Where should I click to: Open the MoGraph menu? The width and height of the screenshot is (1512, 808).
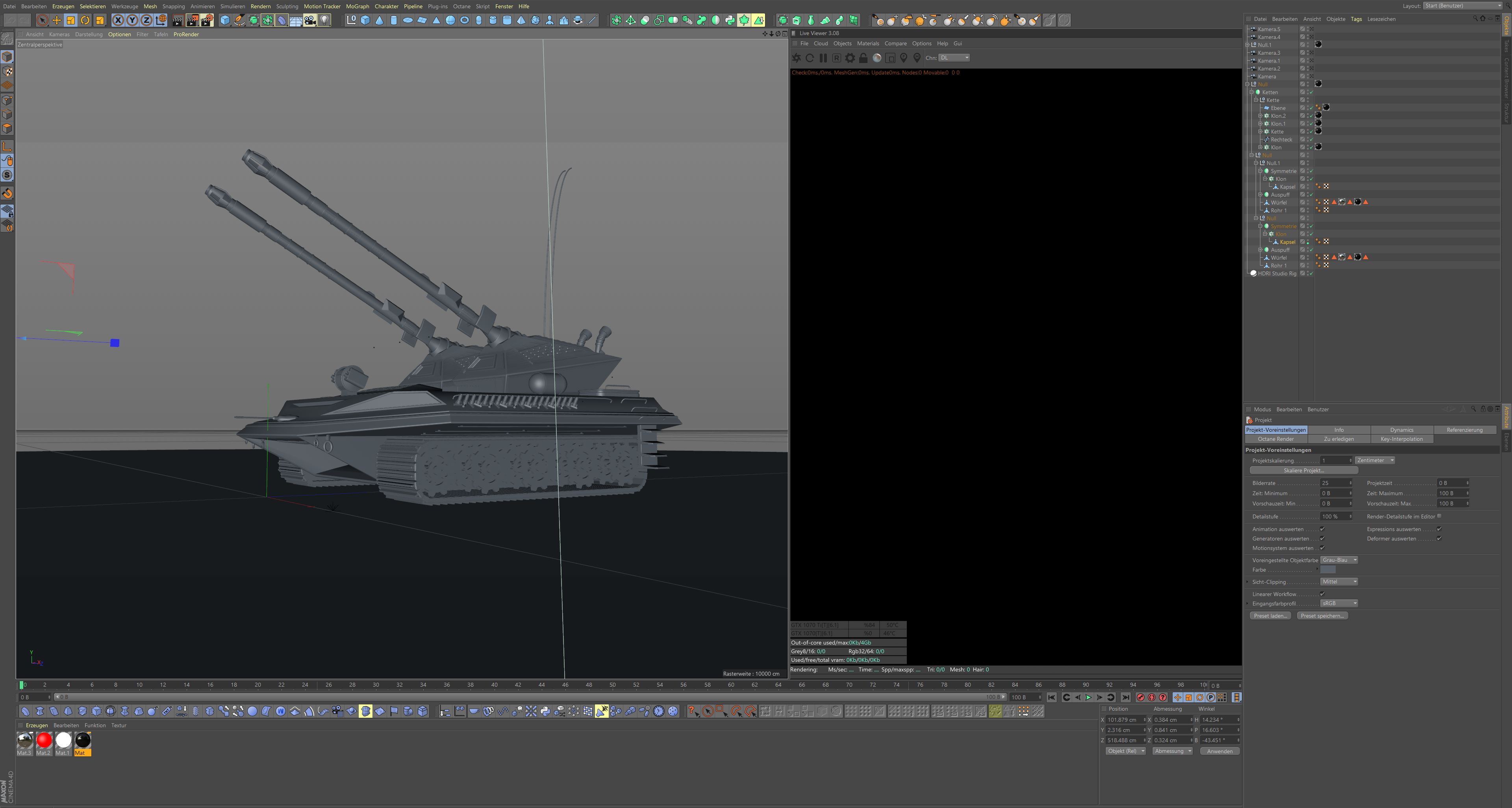(x=357, y=6)
